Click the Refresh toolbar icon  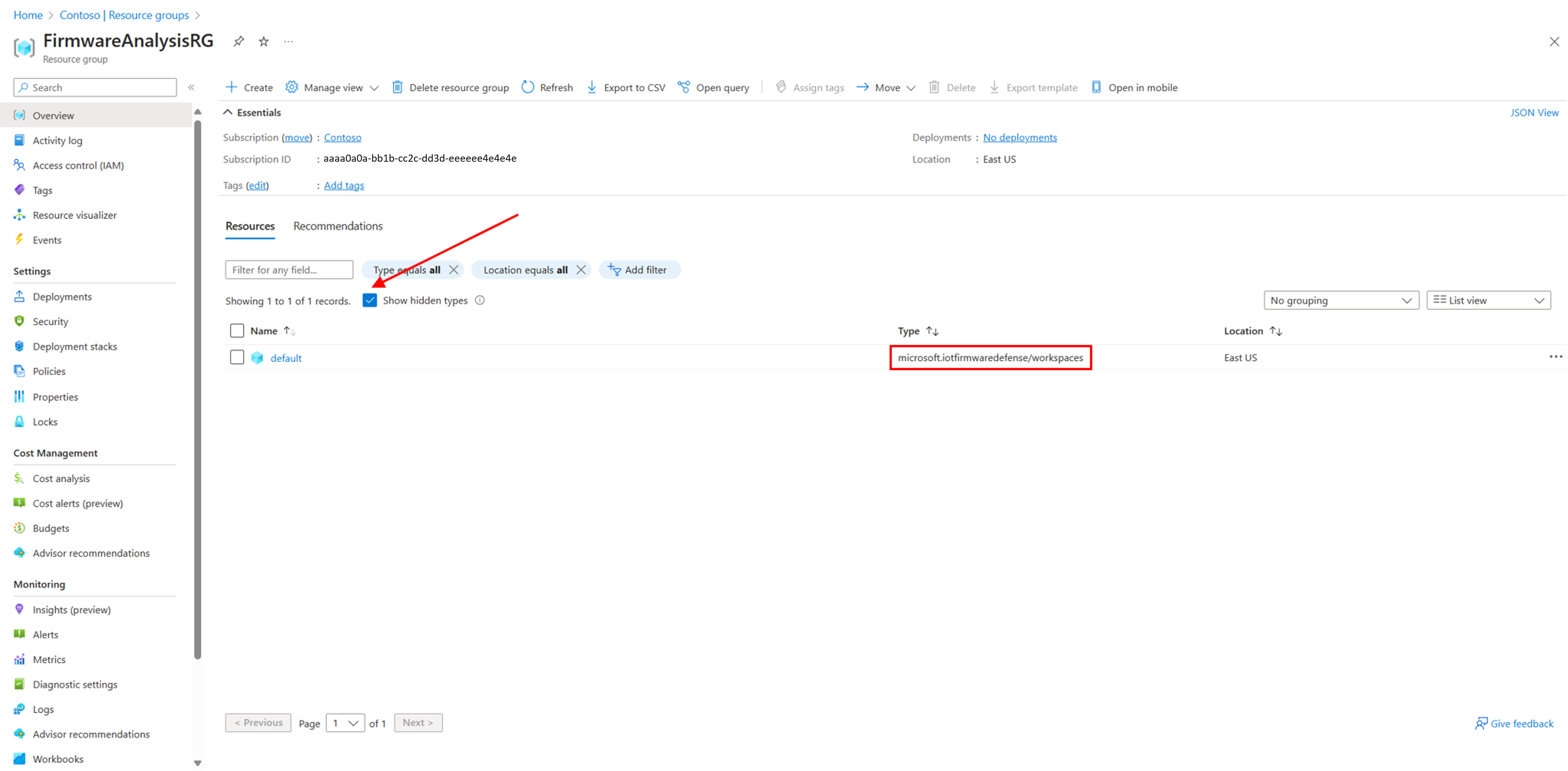click(528, 87)
